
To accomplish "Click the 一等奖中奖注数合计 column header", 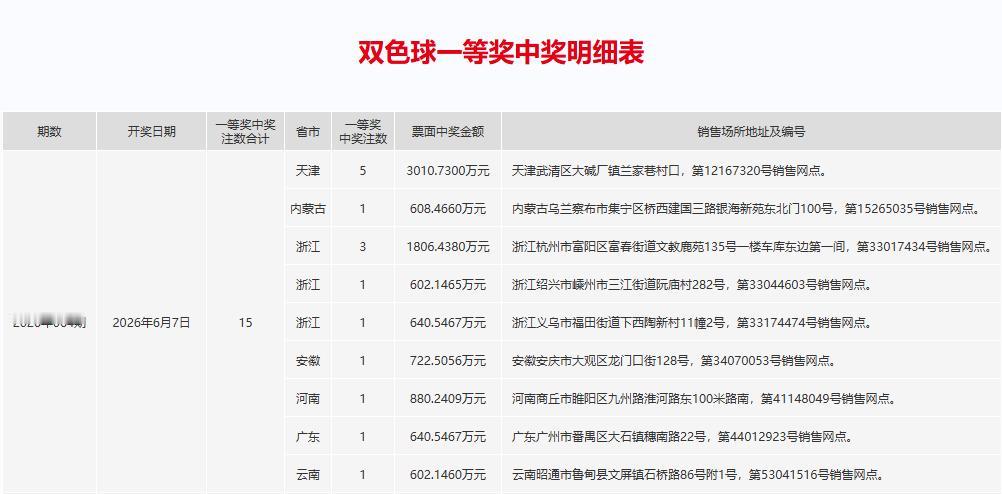I will (x=245, y=132).
